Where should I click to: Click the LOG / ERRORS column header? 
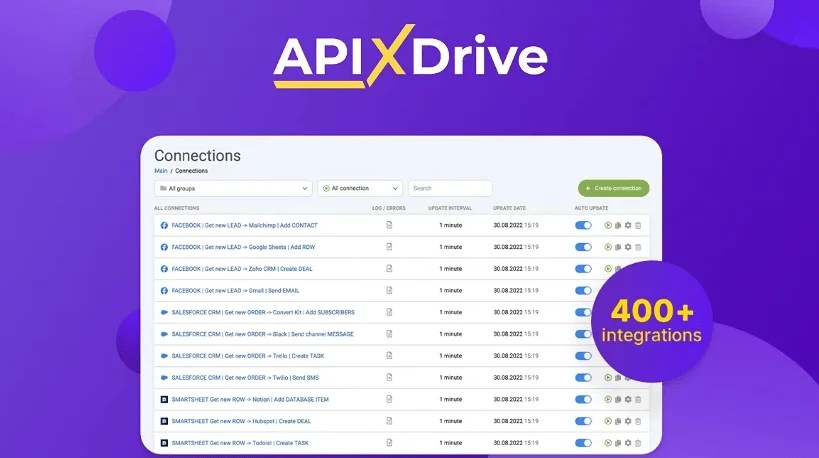pyautogui.click(x=389, y=208)
